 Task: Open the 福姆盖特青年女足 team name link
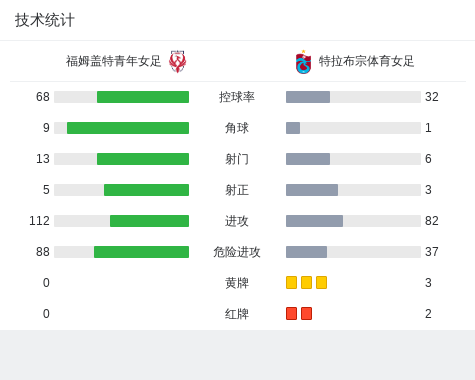(x=113, y=61)
